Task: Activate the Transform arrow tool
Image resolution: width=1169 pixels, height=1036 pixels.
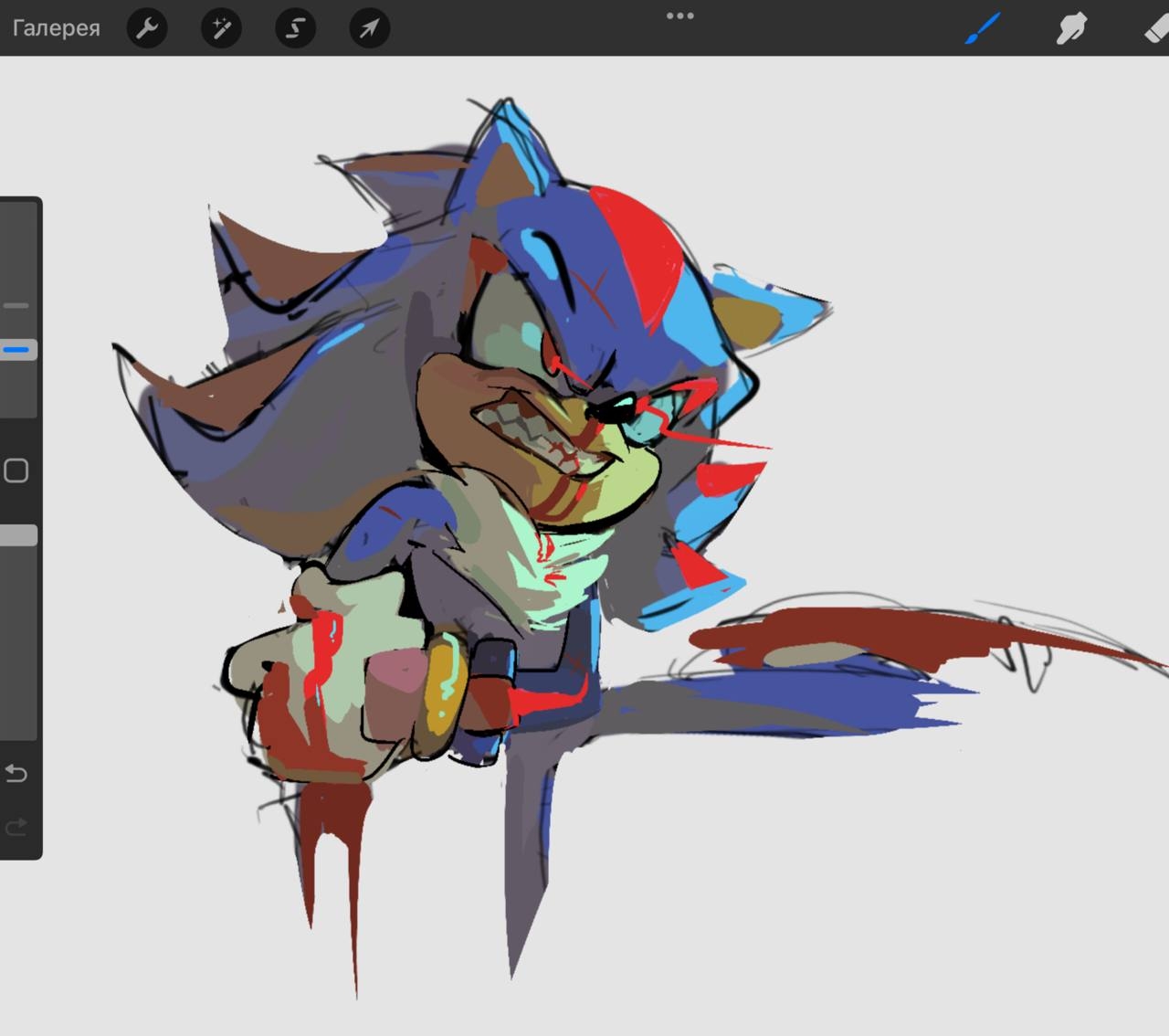Action: (369, 29)
